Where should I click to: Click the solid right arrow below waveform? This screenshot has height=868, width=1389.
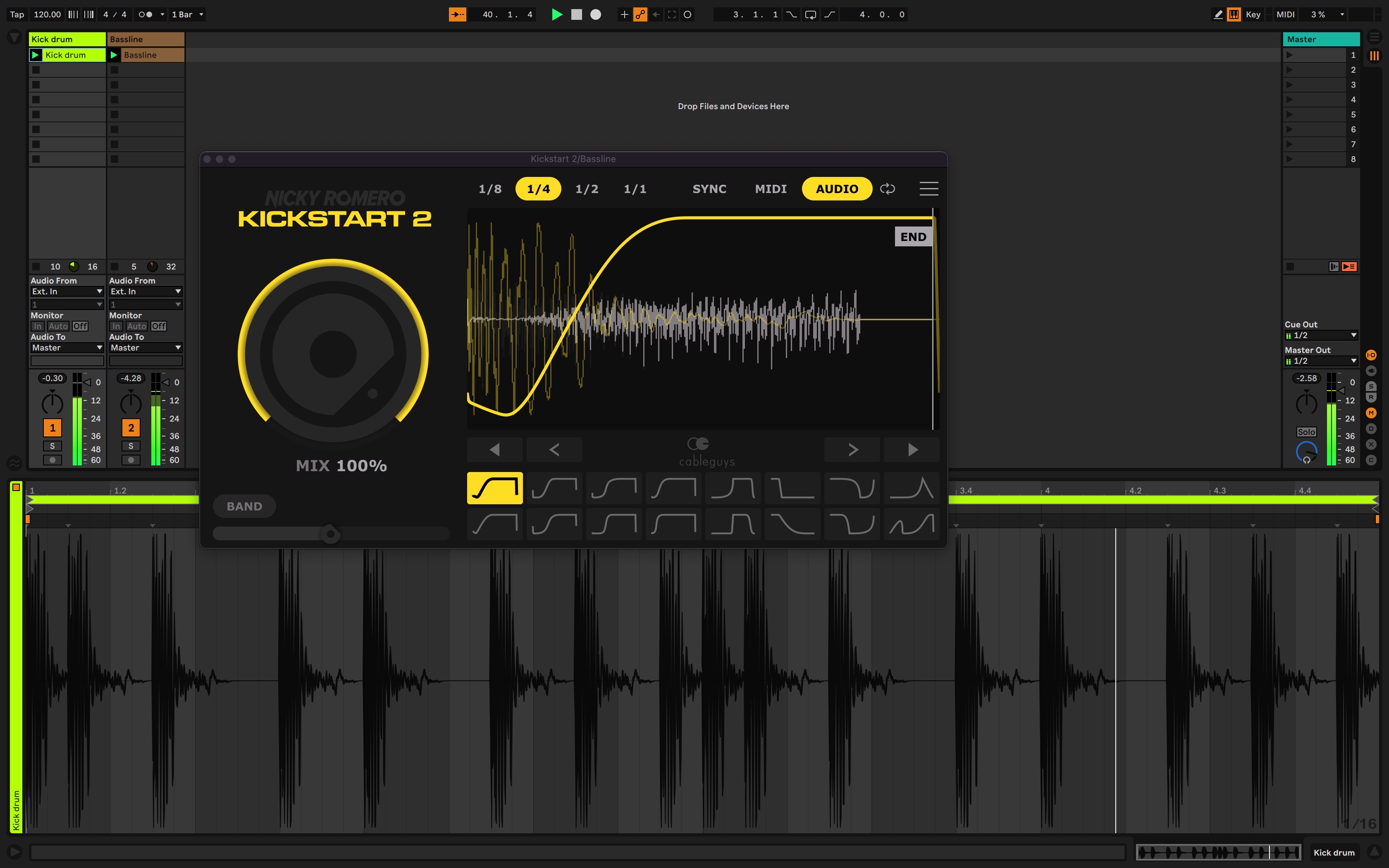912,450
